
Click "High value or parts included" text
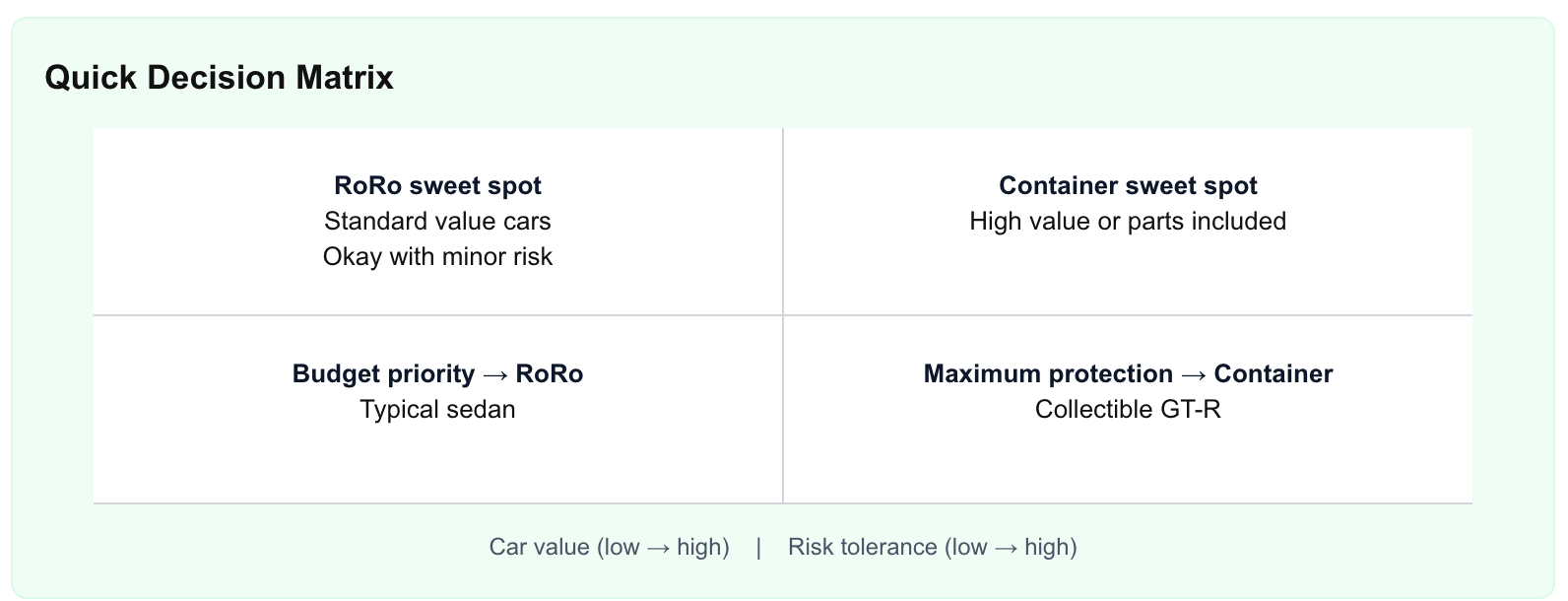(x=1128, y=221)
